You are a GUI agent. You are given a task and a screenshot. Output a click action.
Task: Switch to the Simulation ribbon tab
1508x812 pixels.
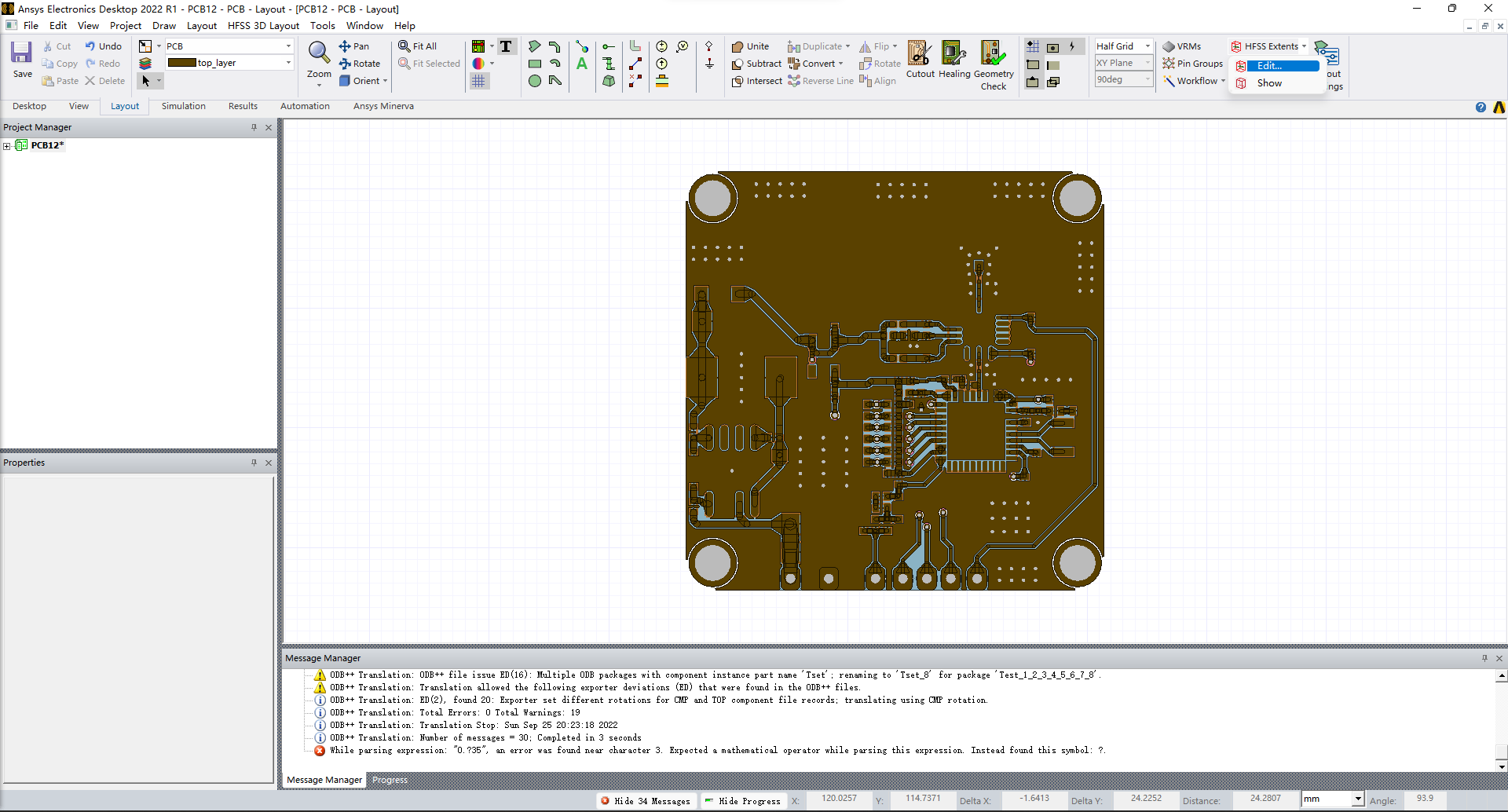(x=184, y=106)
